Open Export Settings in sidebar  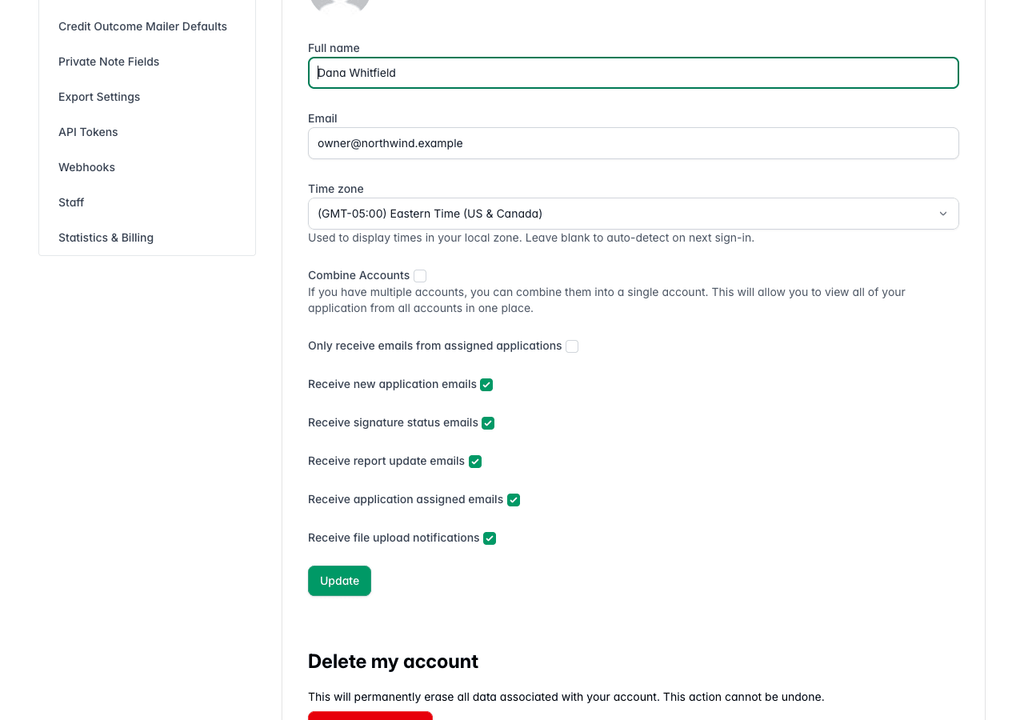pos(99,97)
